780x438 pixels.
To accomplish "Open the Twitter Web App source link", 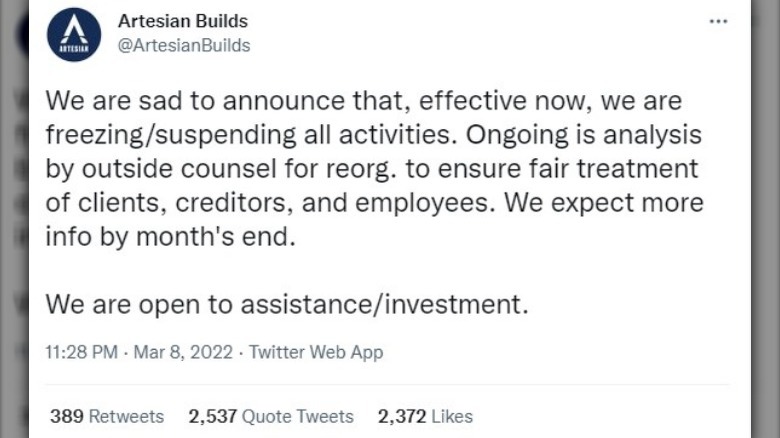I will [x=315, y=352].
